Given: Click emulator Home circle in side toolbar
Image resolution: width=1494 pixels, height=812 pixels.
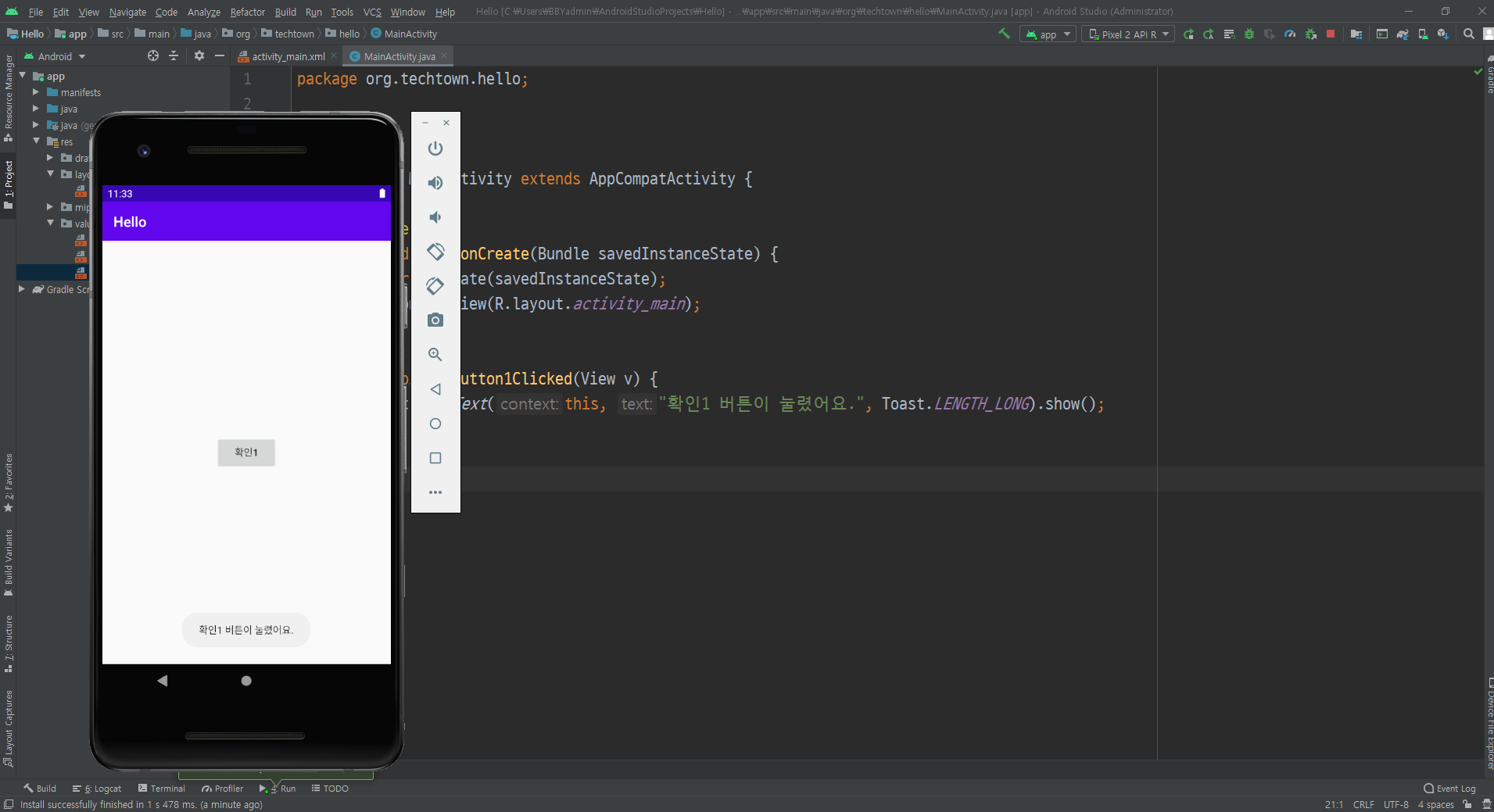Looking at the screenshot, I should point(435,424).
